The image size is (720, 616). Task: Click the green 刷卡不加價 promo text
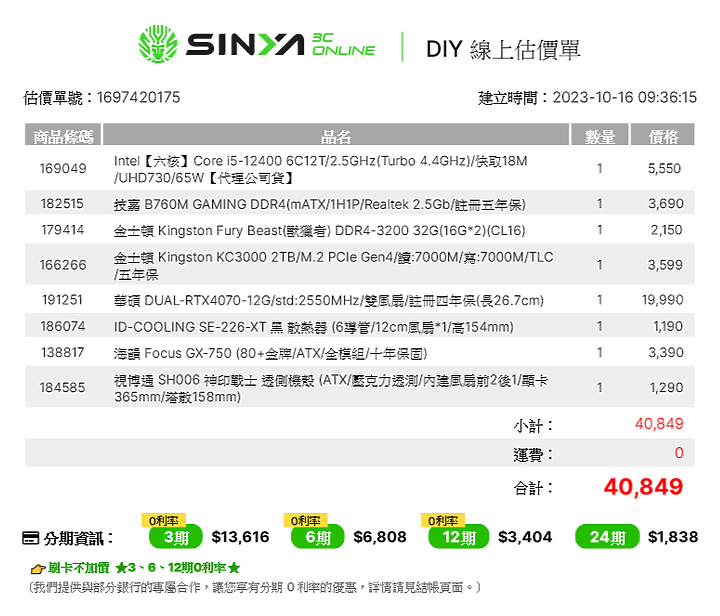pos(144,568)
